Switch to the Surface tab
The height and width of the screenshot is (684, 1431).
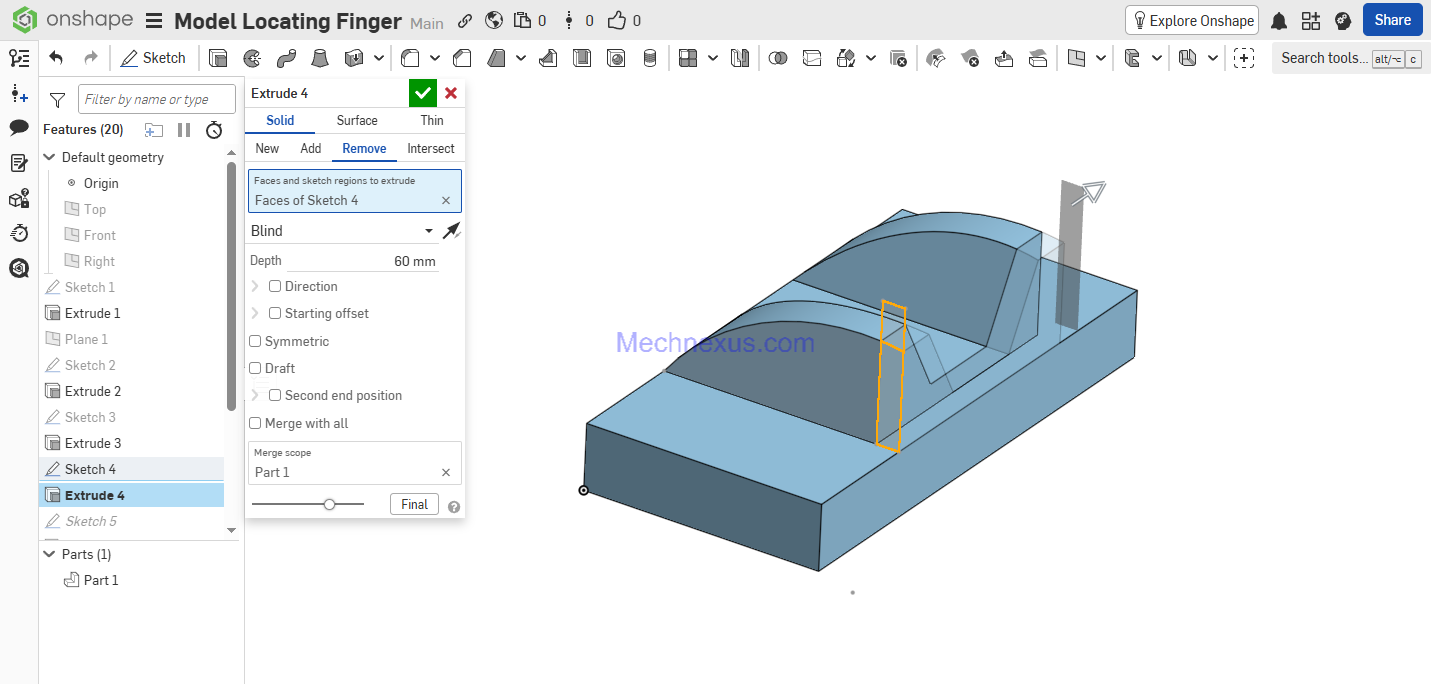click(x=357, y=120)
